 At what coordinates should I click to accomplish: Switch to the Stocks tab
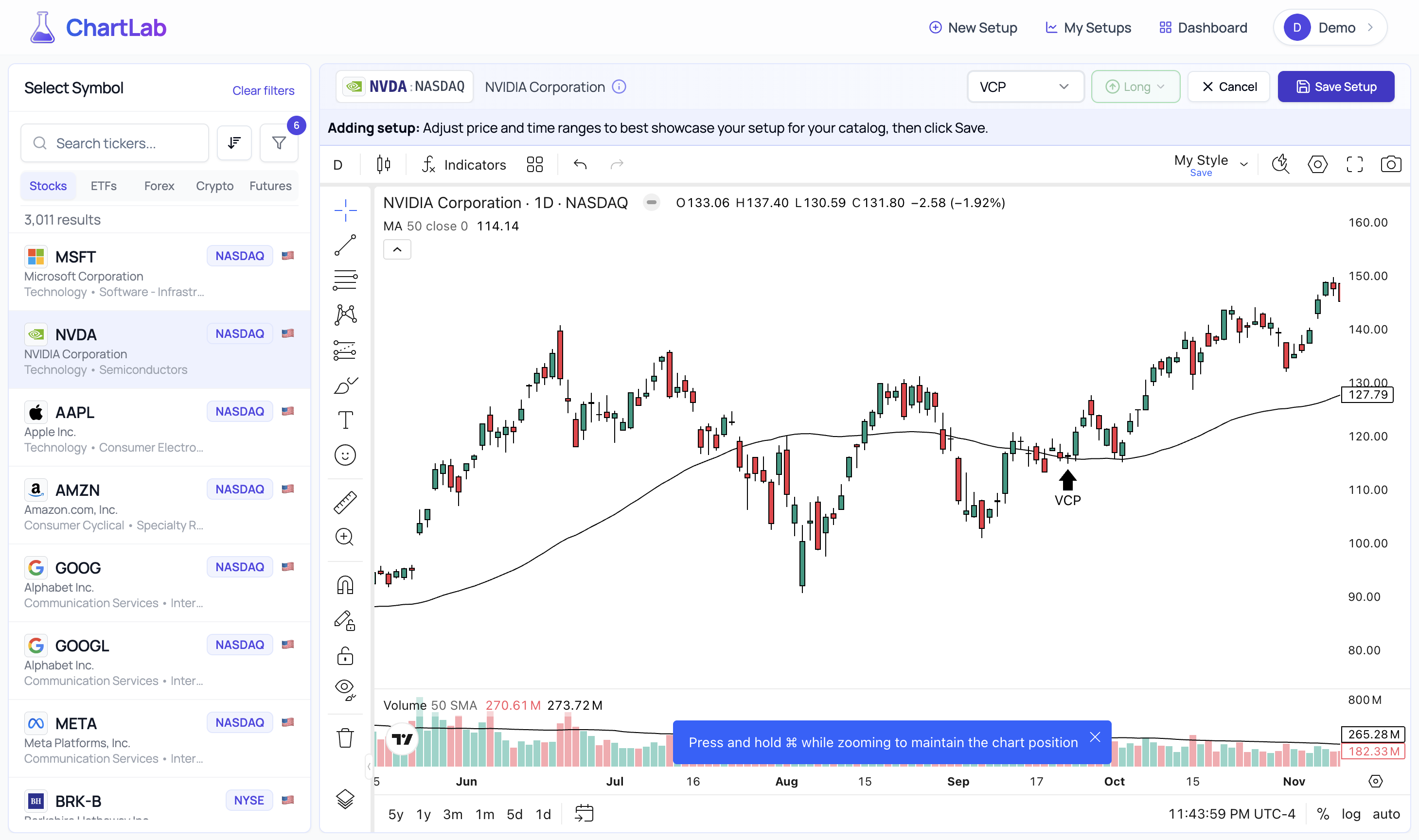point(48,186)
